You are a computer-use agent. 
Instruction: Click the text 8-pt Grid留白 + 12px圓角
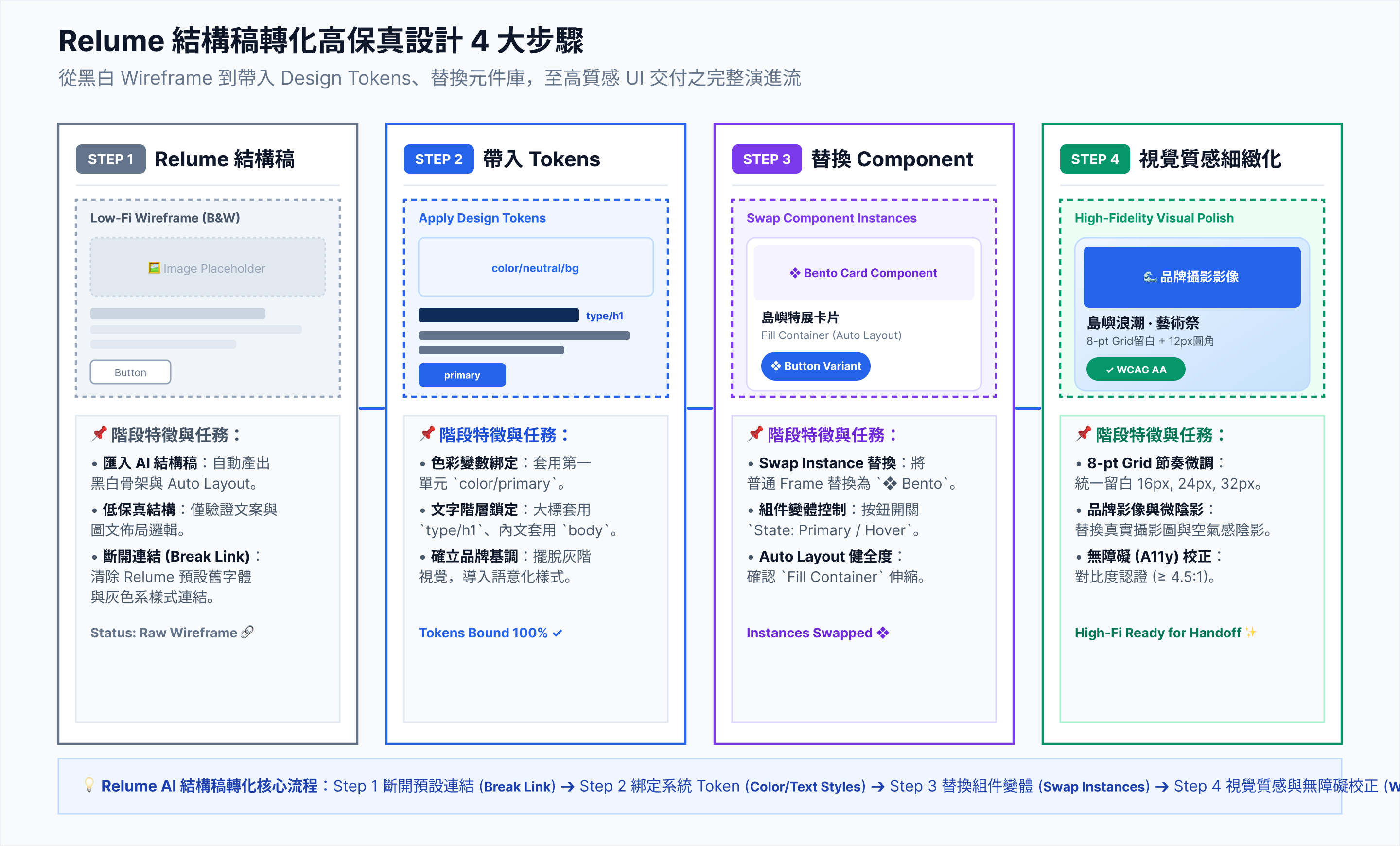(1150, 341)
